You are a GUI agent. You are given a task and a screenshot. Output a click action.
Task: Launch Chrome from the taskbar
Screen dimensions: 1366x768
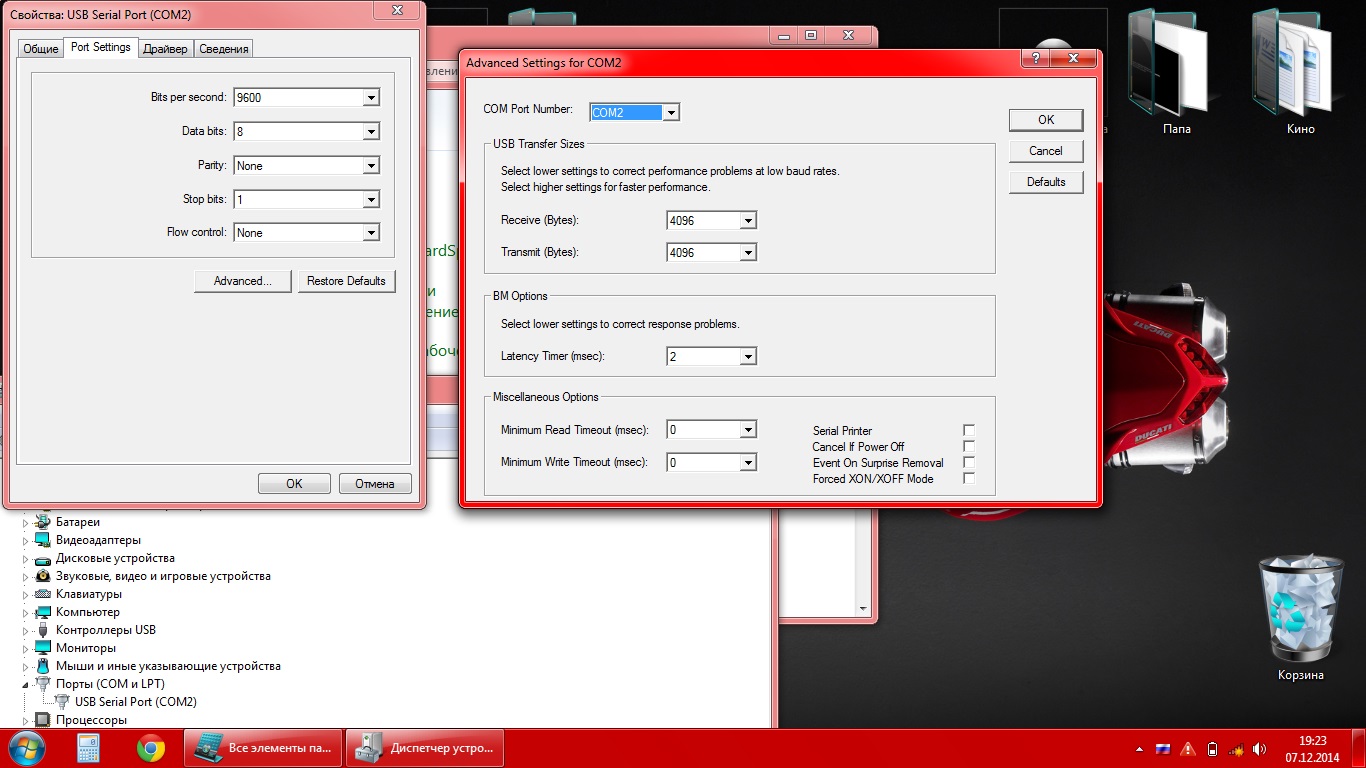[151, 748]
